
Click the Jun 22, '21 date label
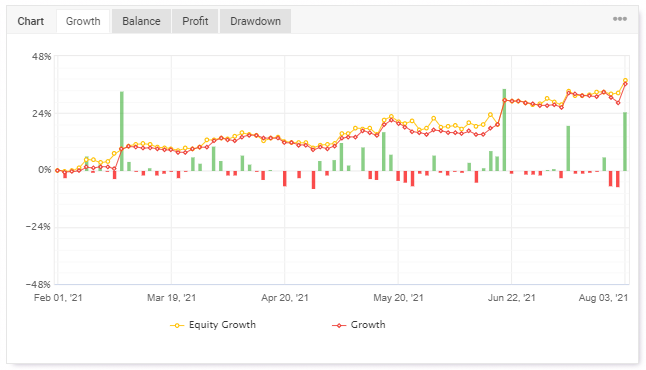pos(512,297)
